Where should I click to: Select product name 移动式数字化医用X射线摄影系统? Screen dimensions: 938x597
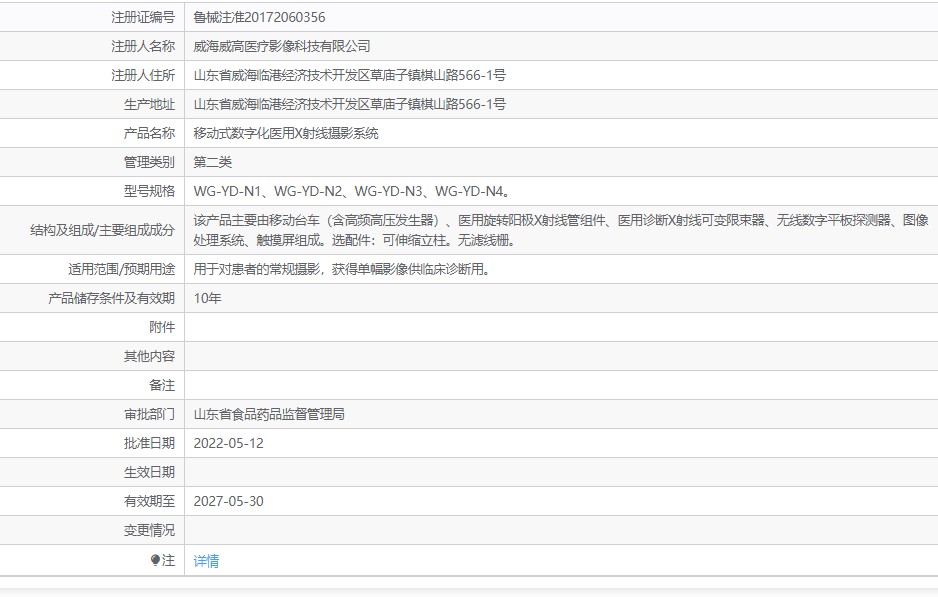286,133
